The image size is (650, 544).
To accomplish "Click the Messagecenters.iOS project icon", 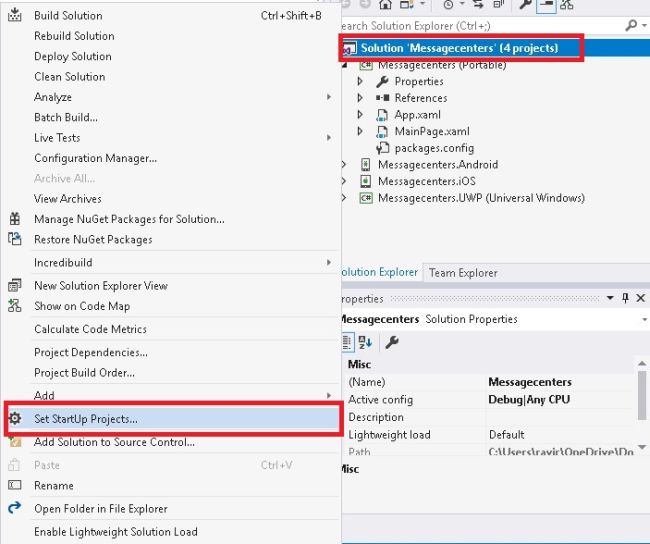I will (365, 181).
